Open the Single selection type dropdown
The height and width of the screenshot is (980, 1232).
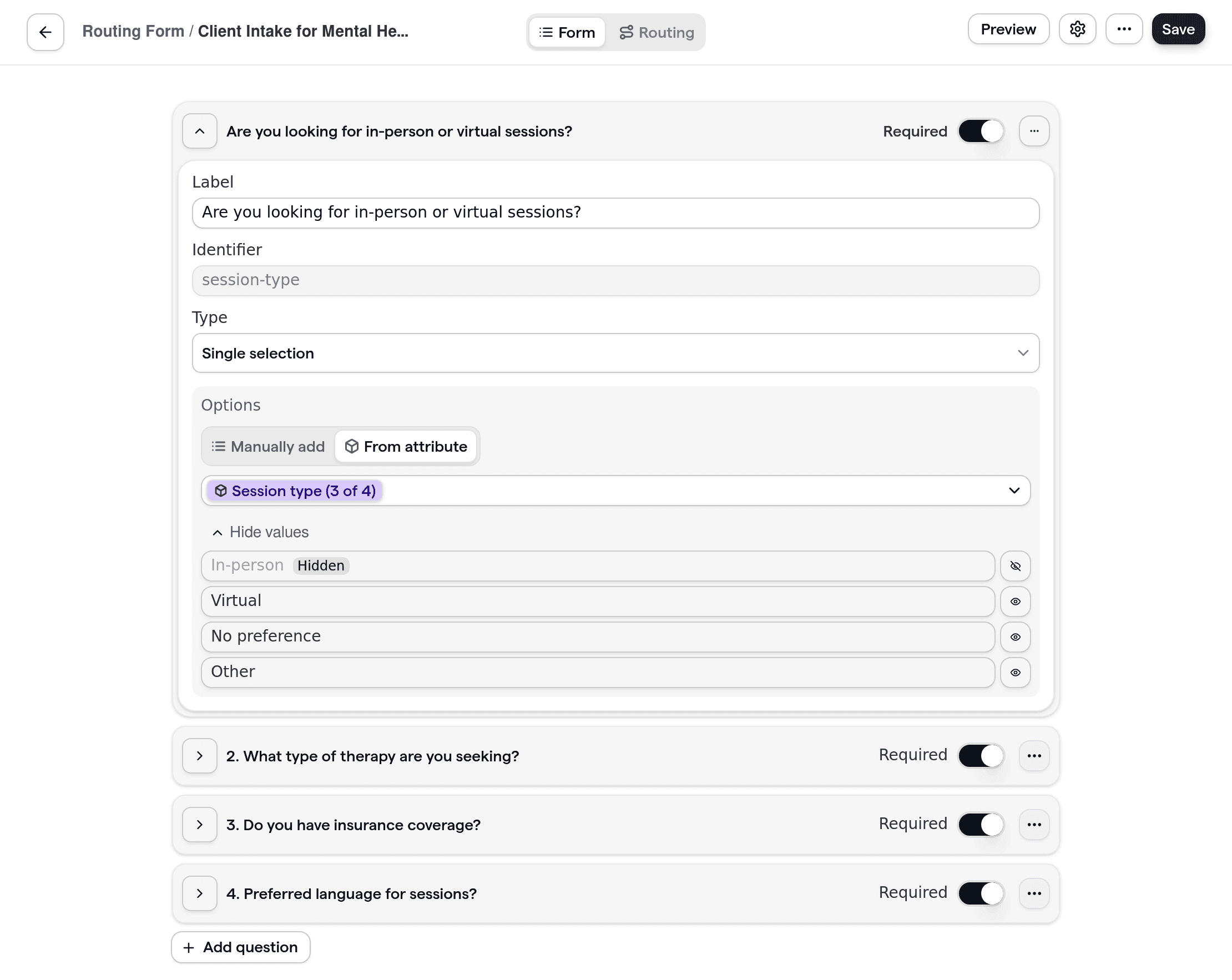[x=615, y=353]
